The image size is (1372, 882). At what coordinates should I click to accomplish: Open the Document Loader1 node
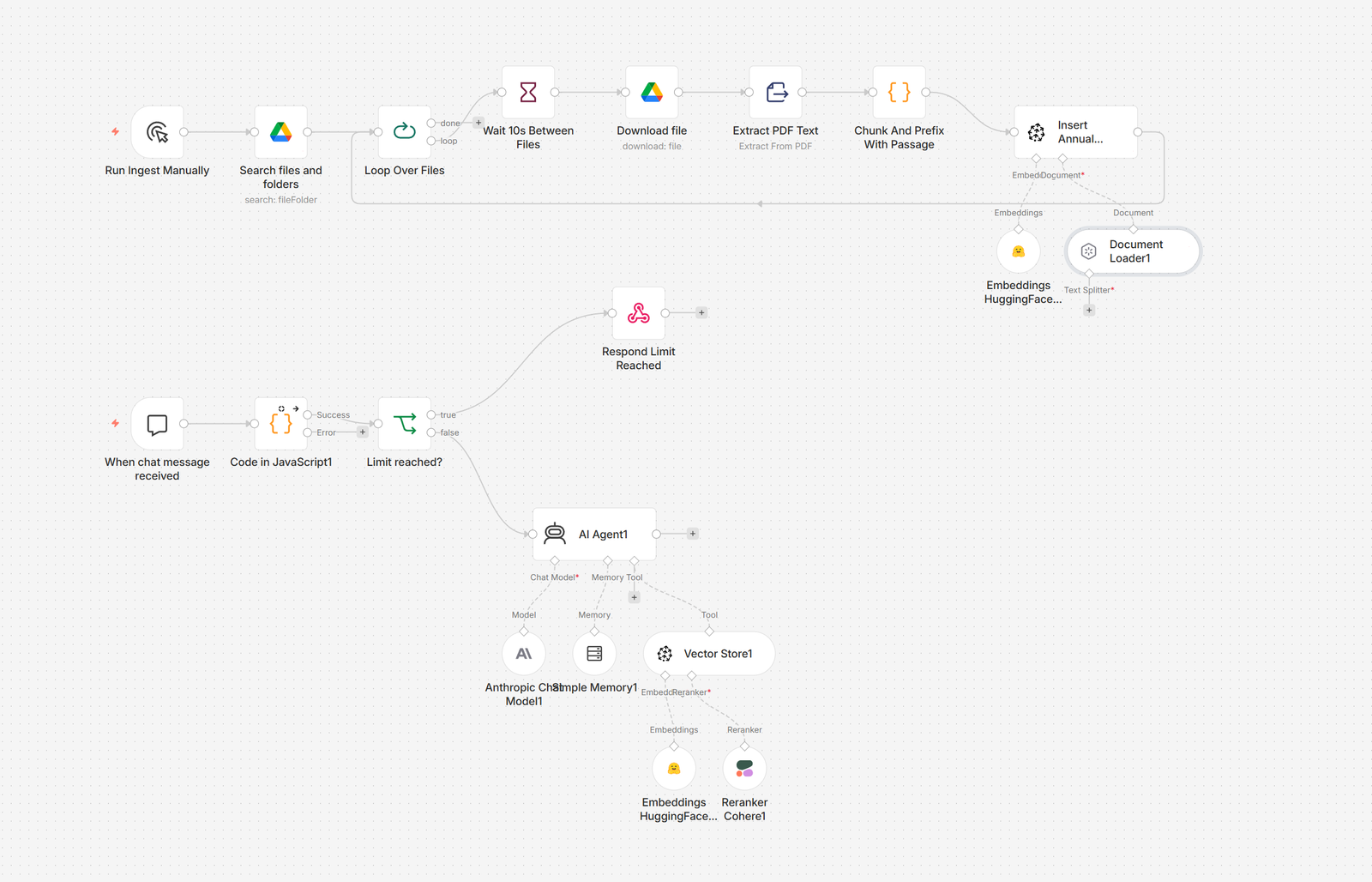click(x=1133, y=251)
